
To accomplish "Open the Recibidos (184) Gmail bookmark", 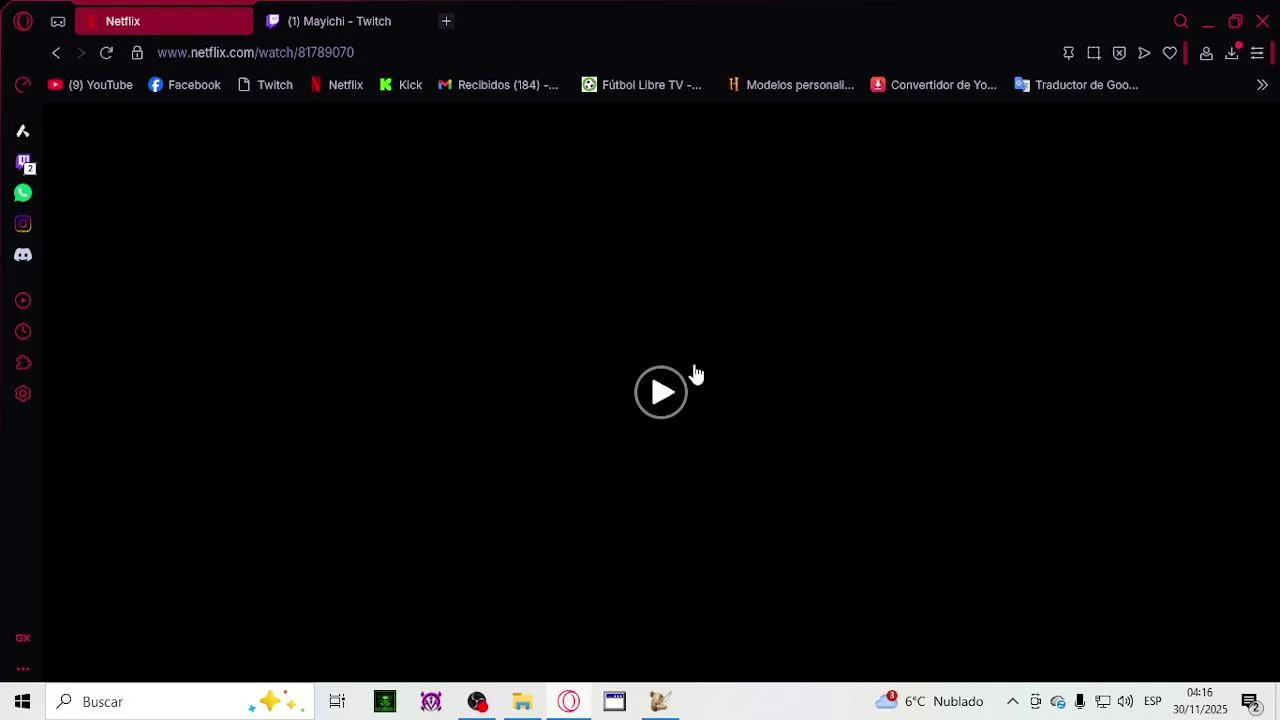I will [498, 85].
